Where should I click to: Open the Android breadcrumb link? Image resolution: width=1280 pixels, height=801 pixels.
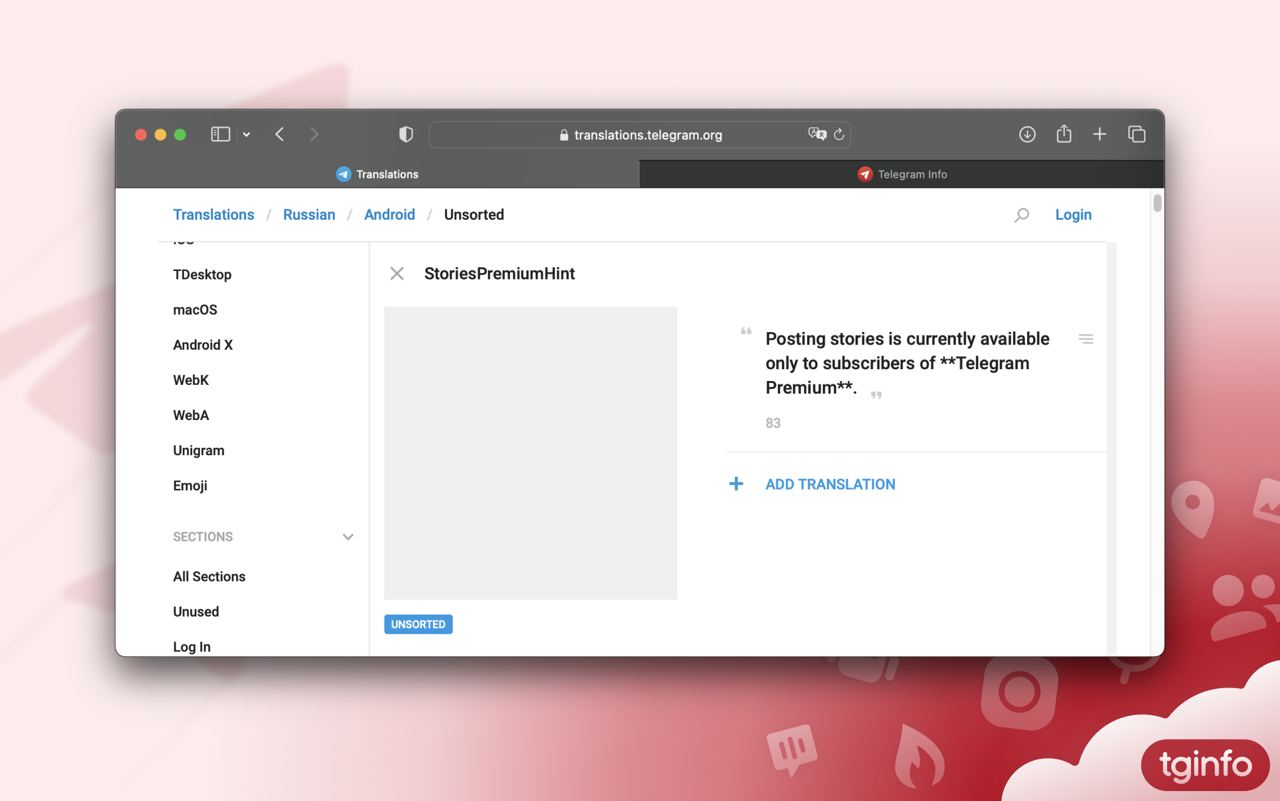pos(389,215)
